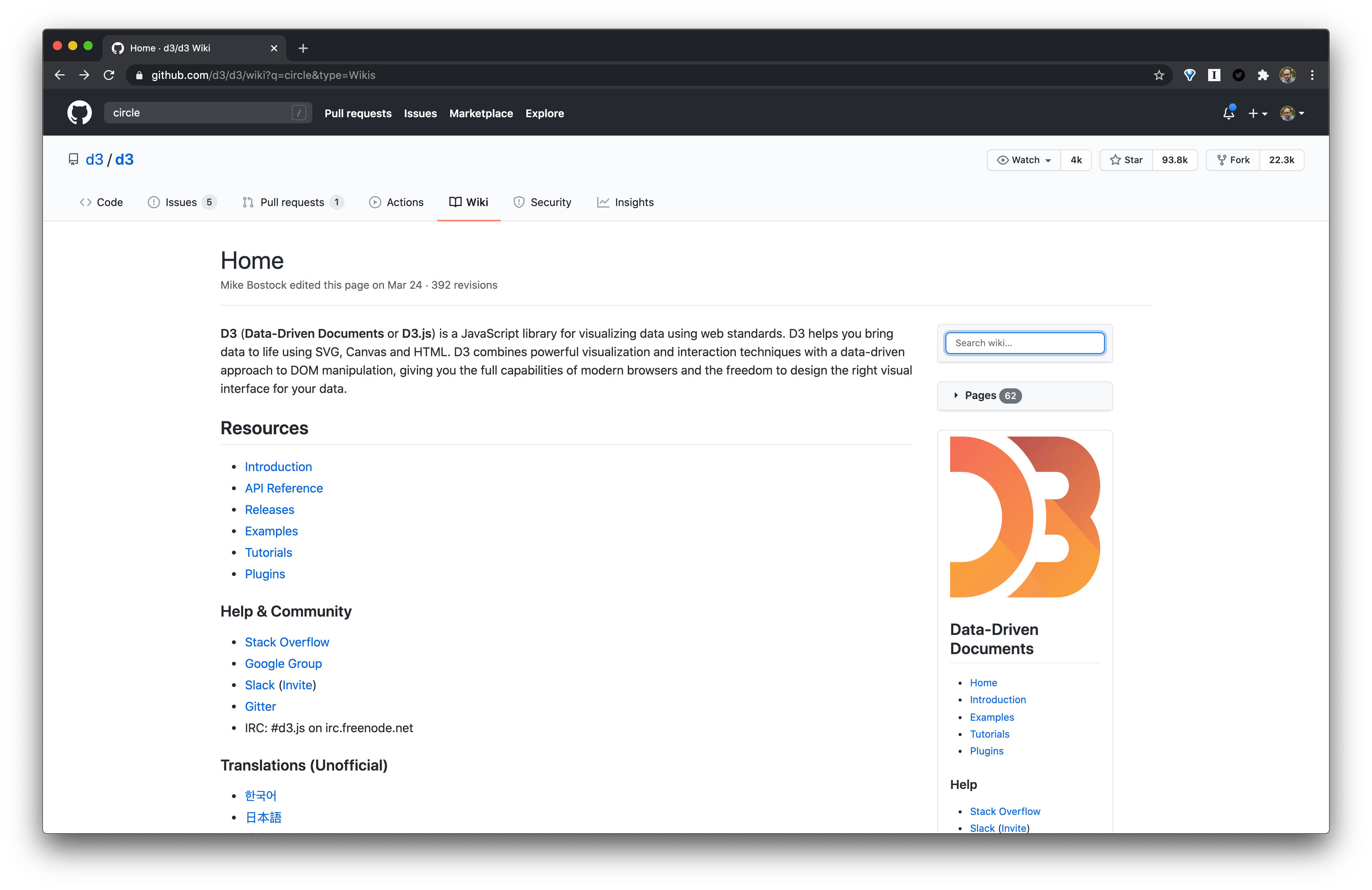Star the d3 repository
Screen dimensions: 1372x890
click(x=1126, y=160)
